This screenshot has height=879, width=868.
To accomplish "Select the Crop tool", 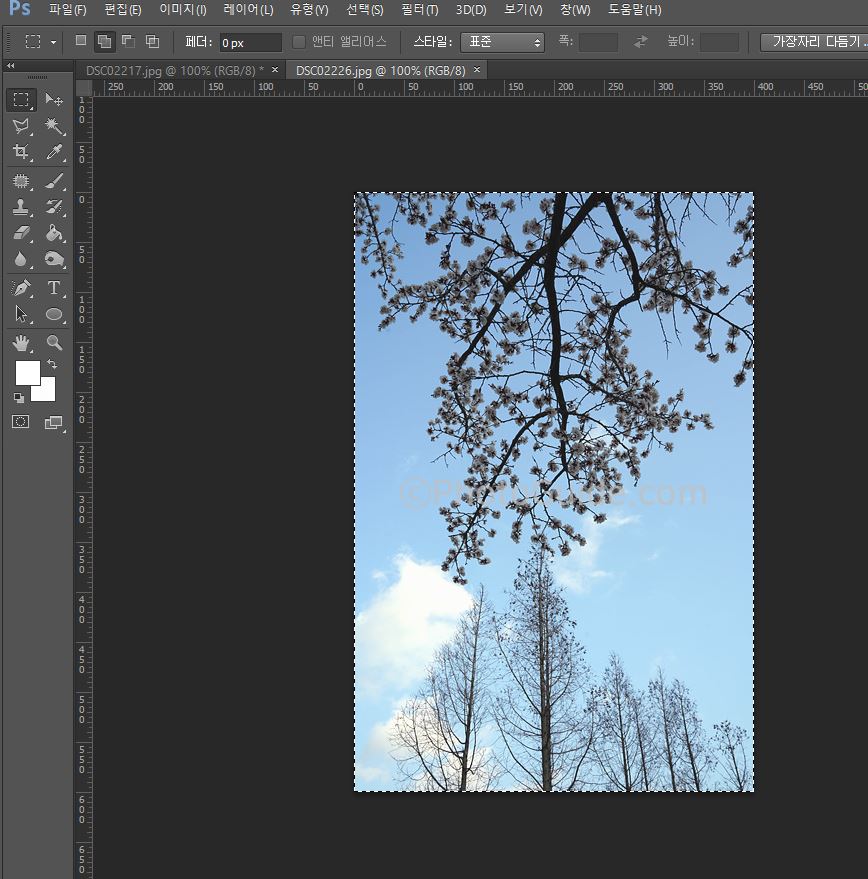I will (21, 152).
